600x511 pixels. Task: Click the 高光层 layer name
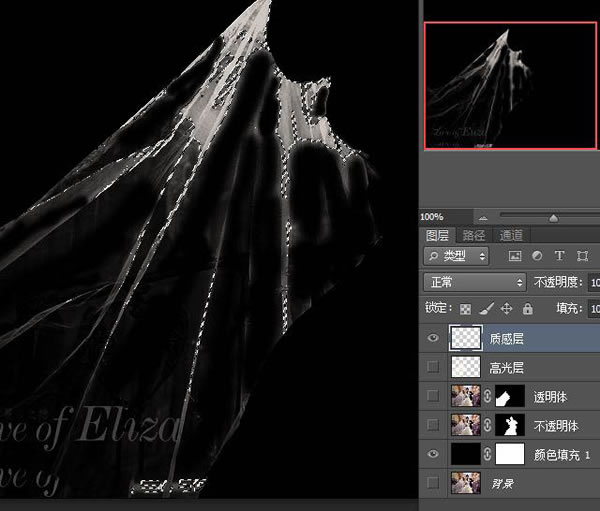click(506, 368)
